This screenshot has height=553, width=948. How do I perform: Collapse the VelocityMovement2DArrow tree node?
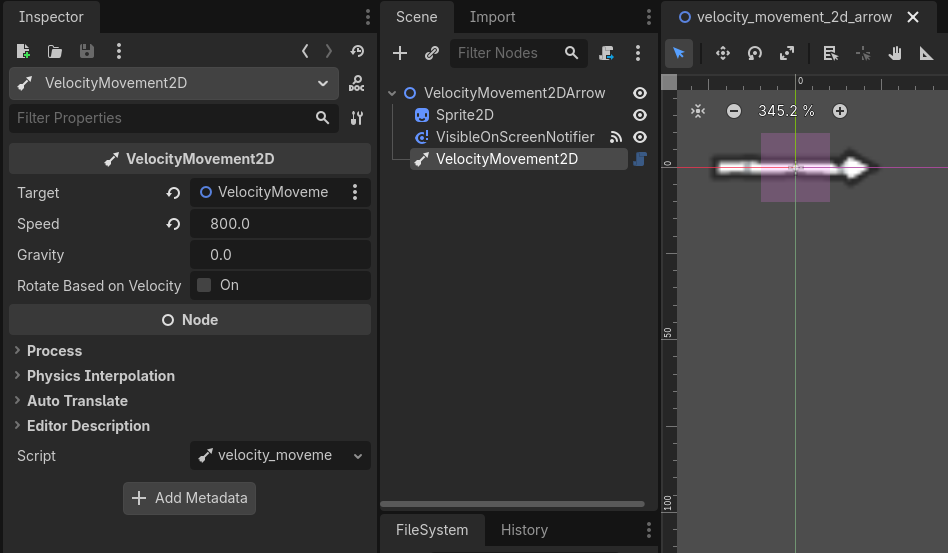point(392,93)
